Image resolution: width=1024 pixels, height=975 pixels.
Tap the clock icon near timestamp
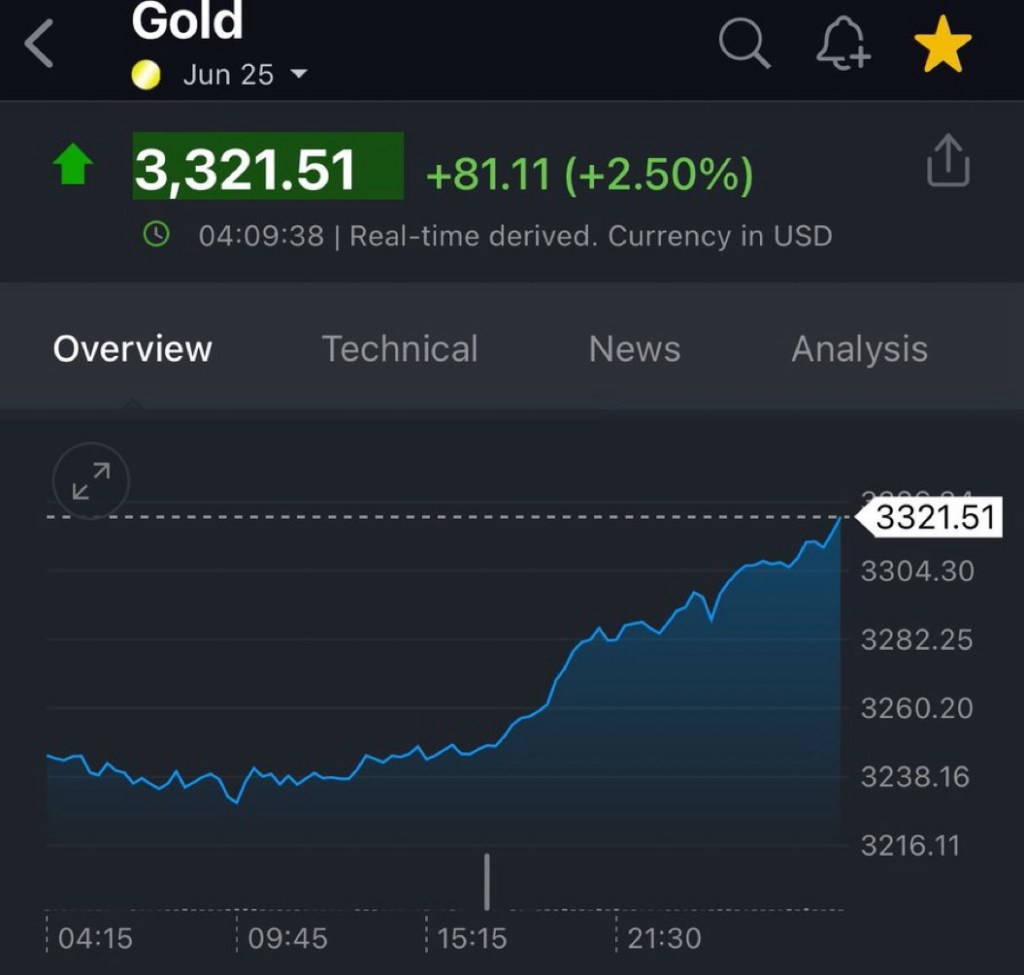156,235
